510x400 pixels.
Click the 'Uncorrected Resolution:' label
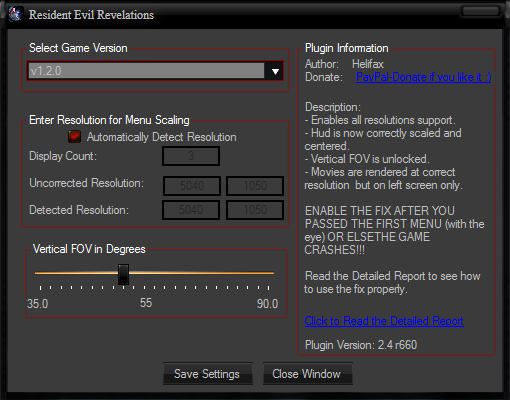tap(87, 183)
